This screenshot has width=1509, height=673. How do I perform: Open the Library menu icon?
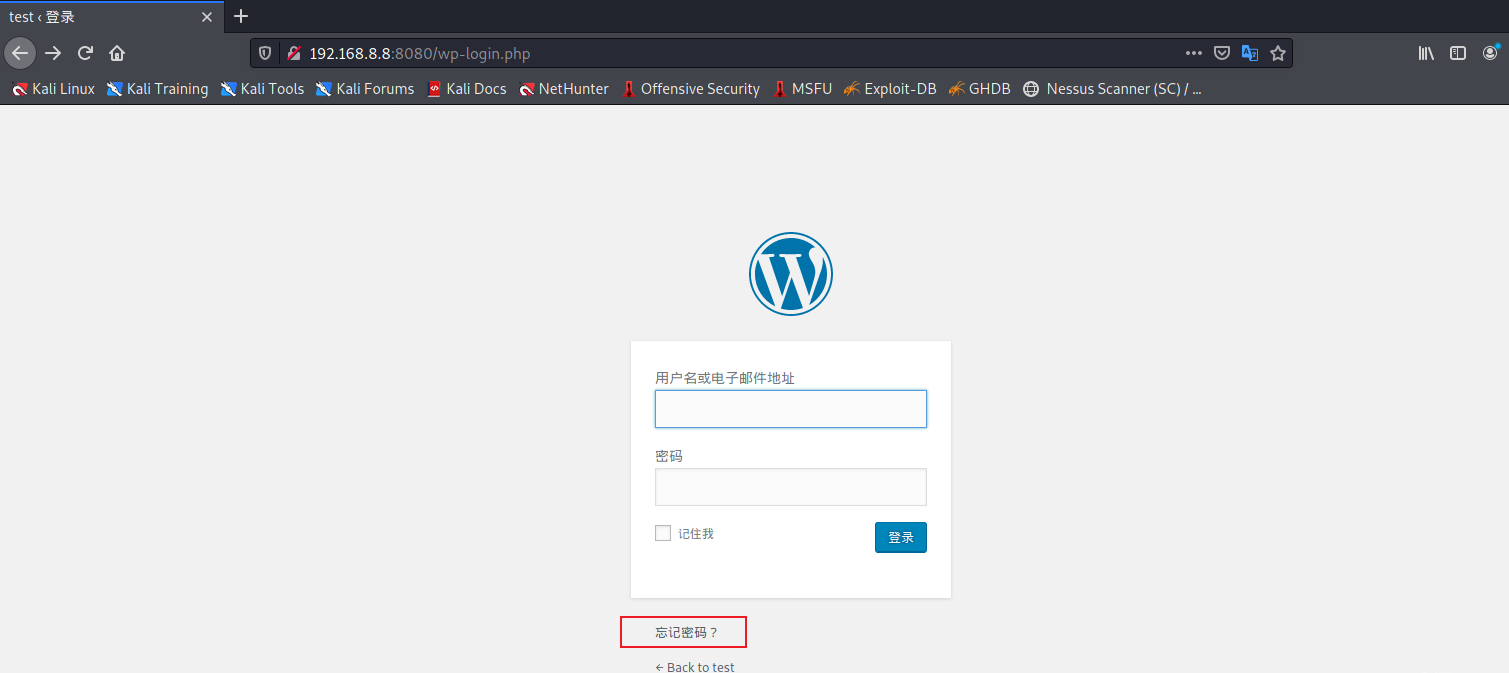1426,53
